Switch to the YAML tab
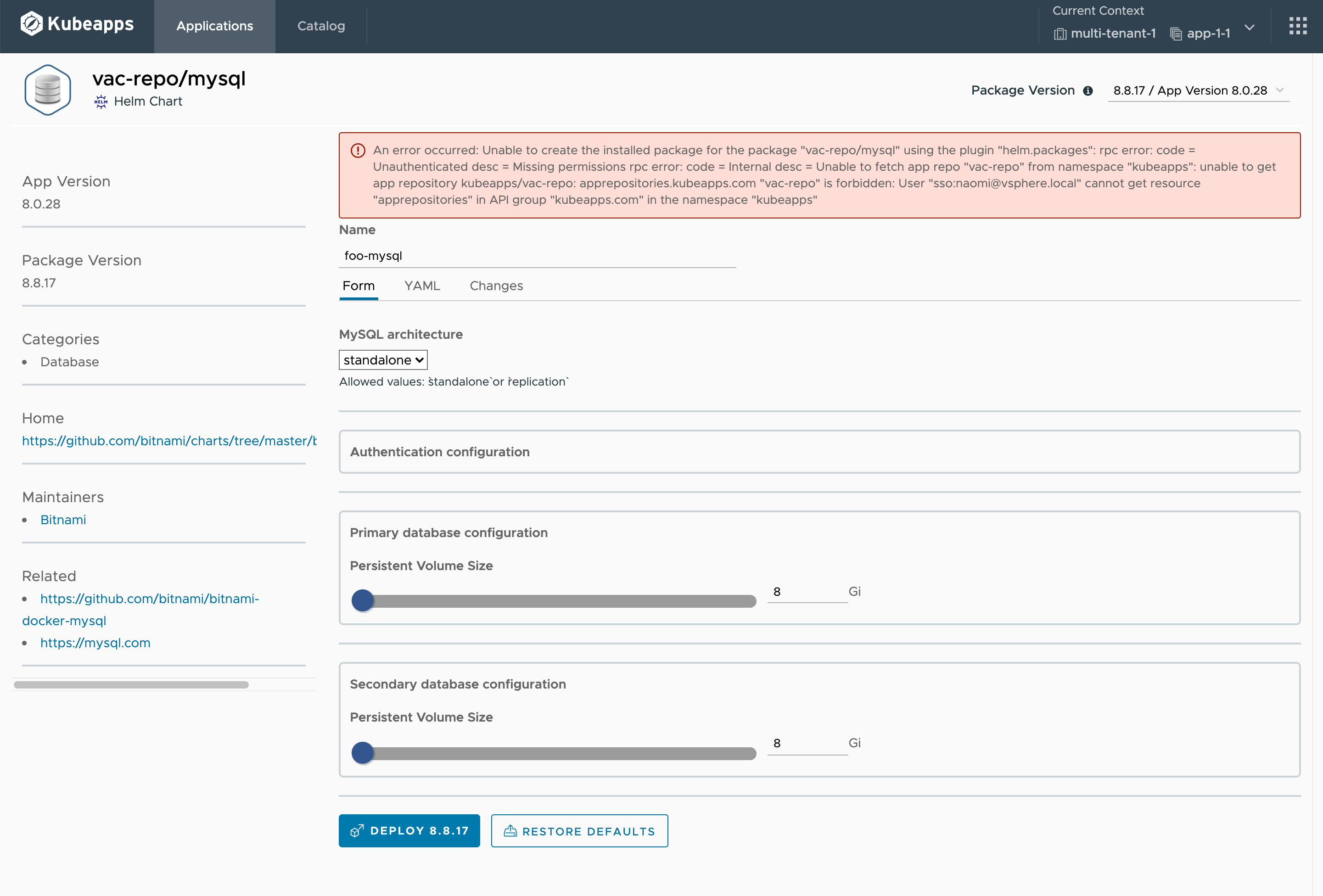1323x896 pixels. tap(422, 286)
